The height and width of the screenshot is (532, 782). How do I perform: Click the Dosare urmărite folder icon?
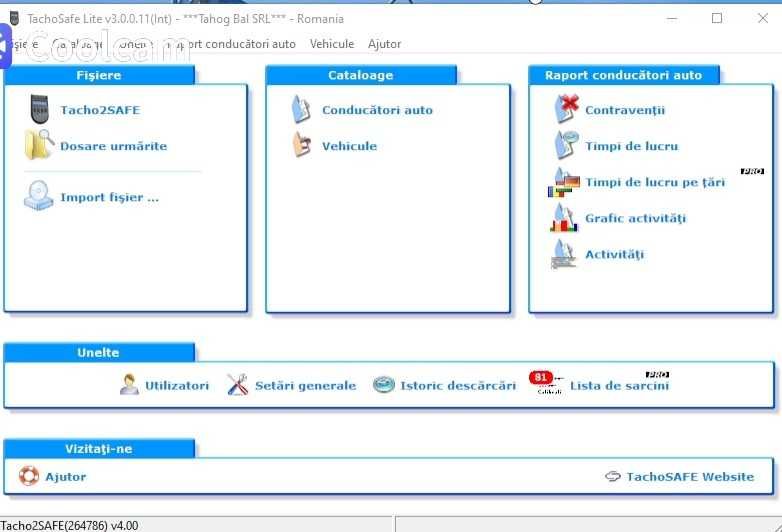(39, 145)
